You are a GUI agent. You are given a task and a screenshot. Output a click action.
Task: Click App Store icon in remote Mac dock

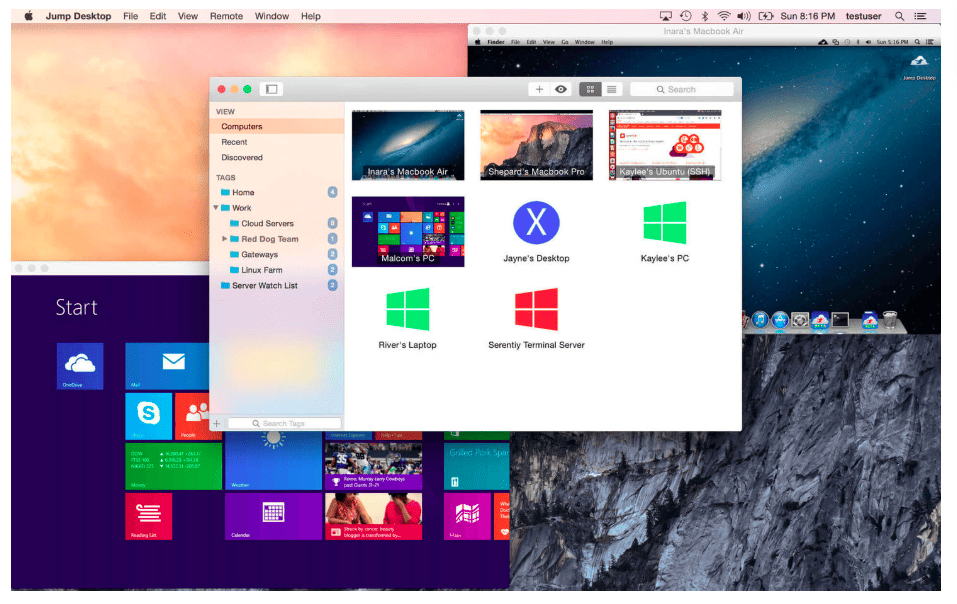780,320
